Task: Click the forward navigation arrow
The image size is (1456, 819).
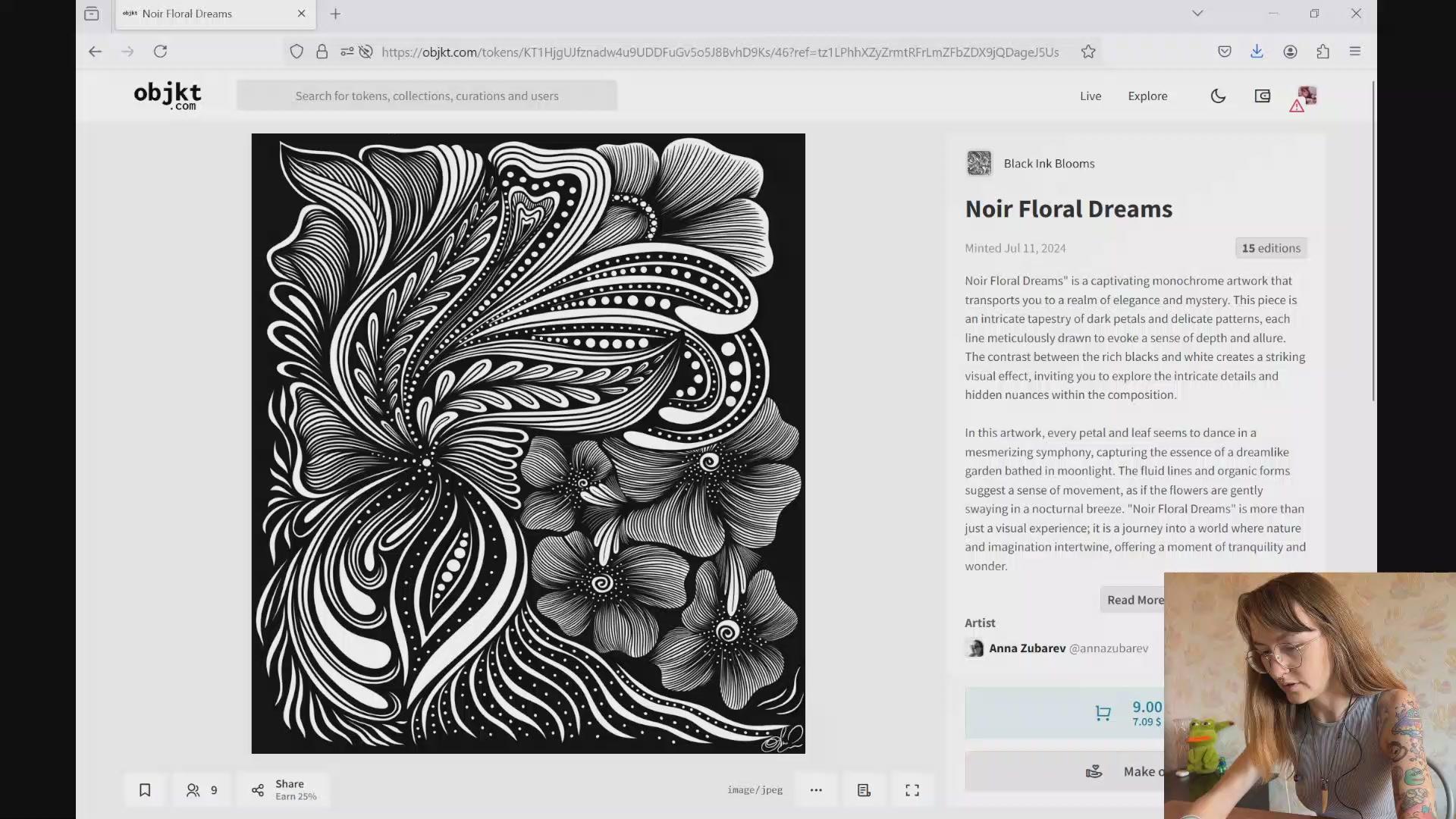Action: [127, 52]
